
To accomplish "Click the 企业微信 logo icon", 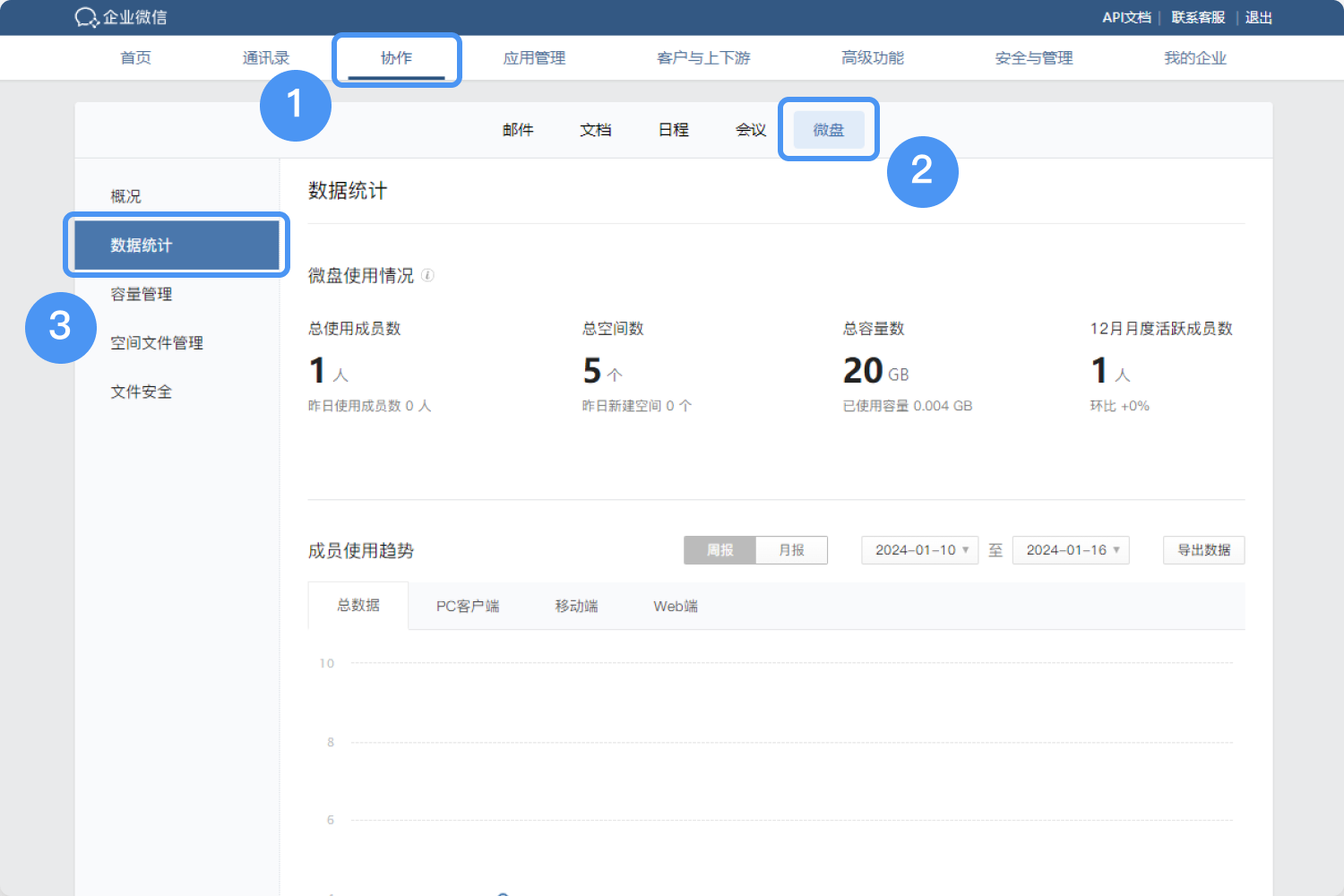I will pos(85,17).
